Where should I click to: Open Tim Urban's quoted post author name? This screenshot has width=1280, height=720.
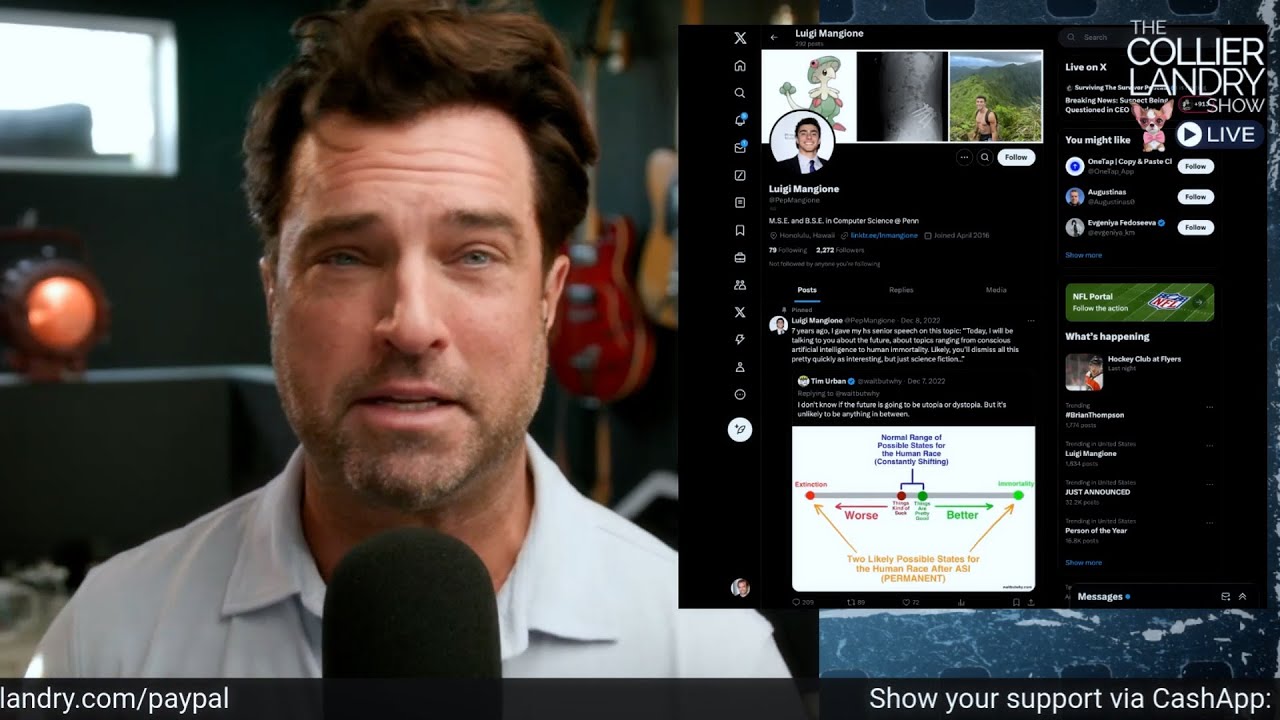[829, 381]
